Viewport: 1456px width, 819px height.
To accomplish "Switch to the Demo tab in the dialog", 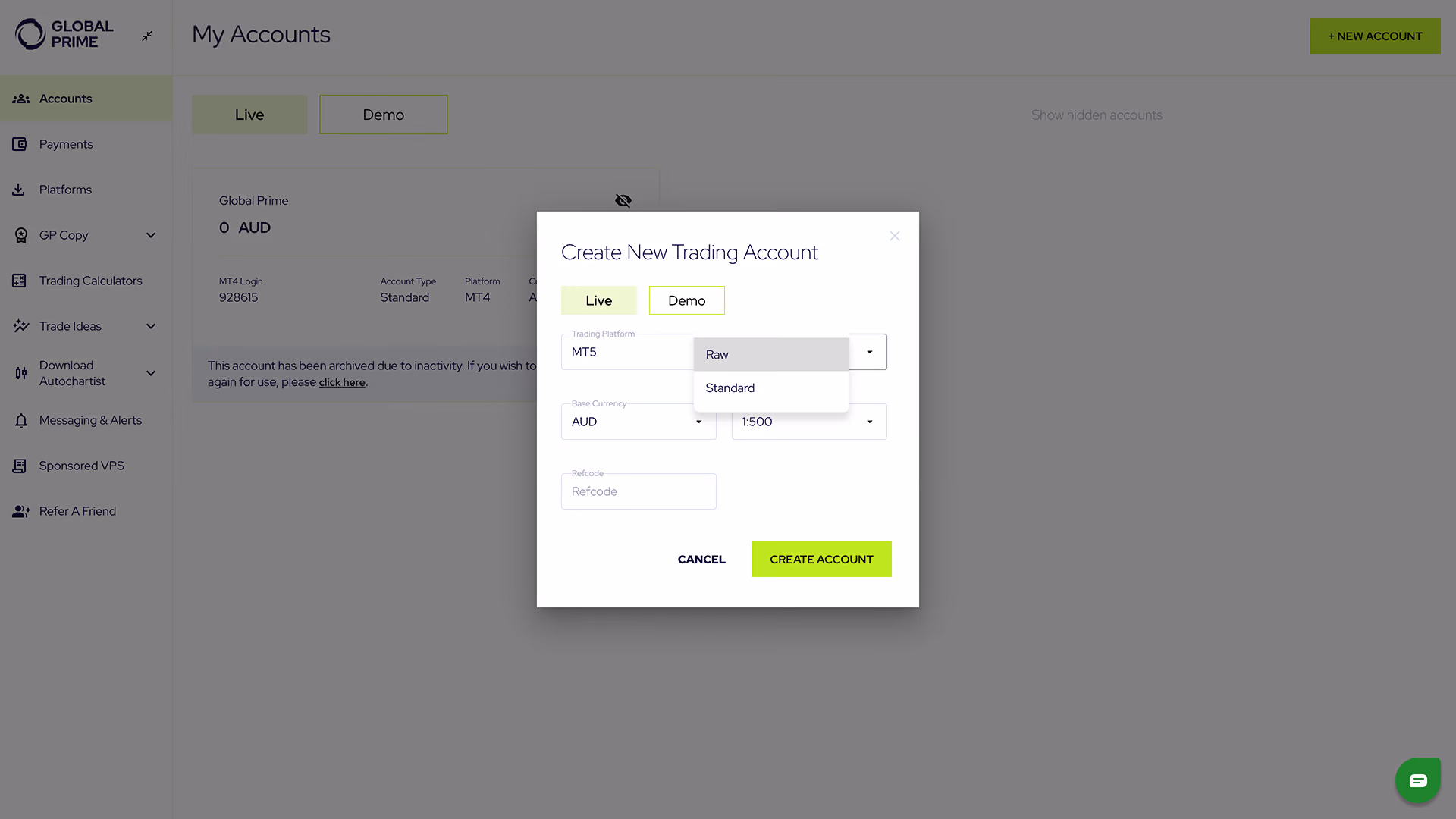I will click(686, 300).
